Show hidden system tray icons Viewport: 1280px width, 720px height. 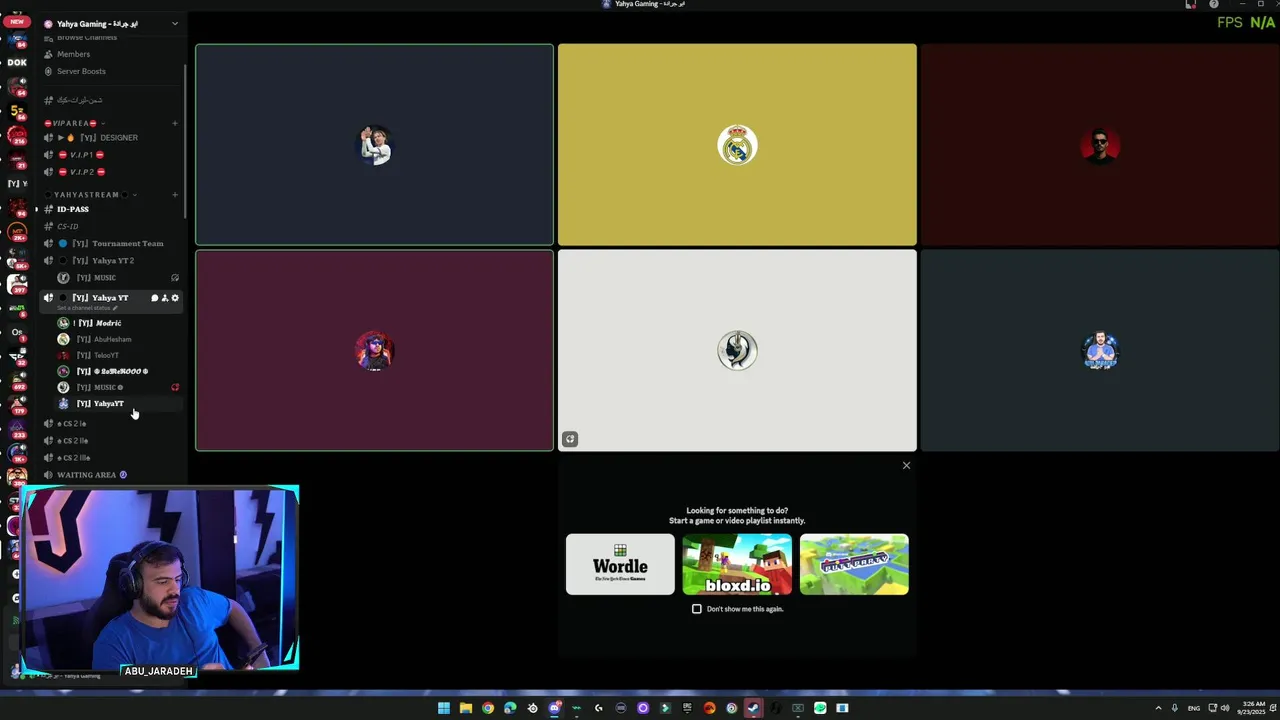1159,708
